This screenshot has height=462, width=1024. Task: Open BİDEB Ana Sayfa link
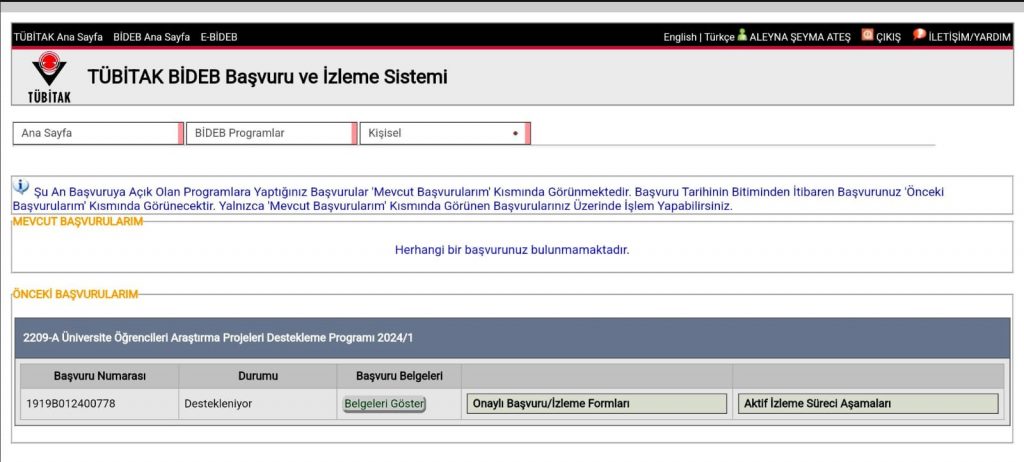152,37
